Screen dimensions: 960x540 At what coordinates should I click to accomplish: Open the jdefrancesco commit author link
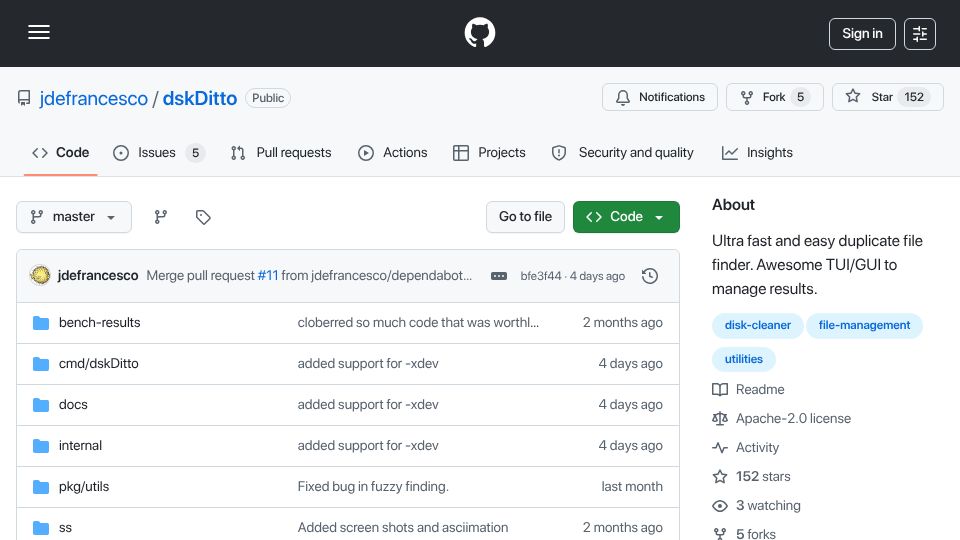point(98,276)
